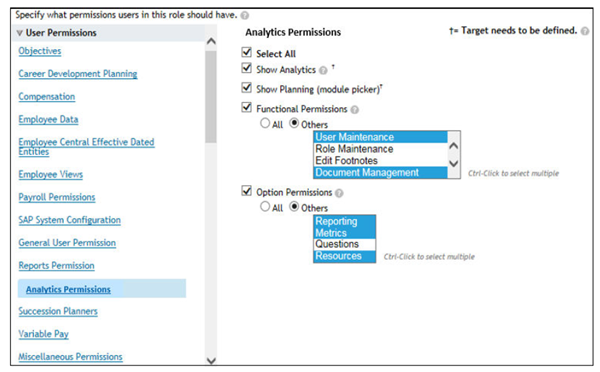
Task: Uncheck the Select All checkbox
Action: [247, 52]
